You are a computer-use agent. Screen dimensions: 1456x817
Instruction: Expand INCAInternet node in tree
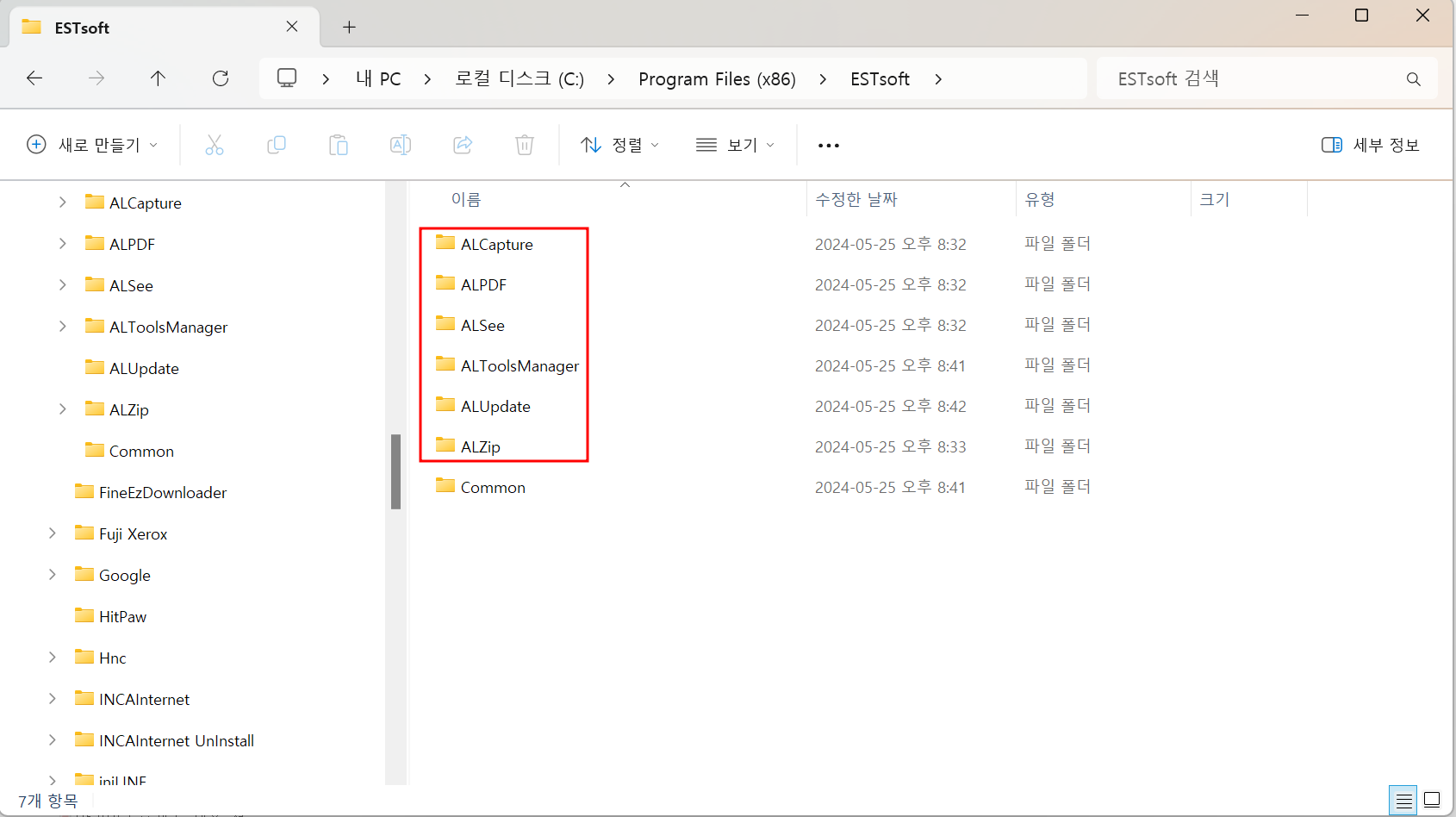point(52,699)
